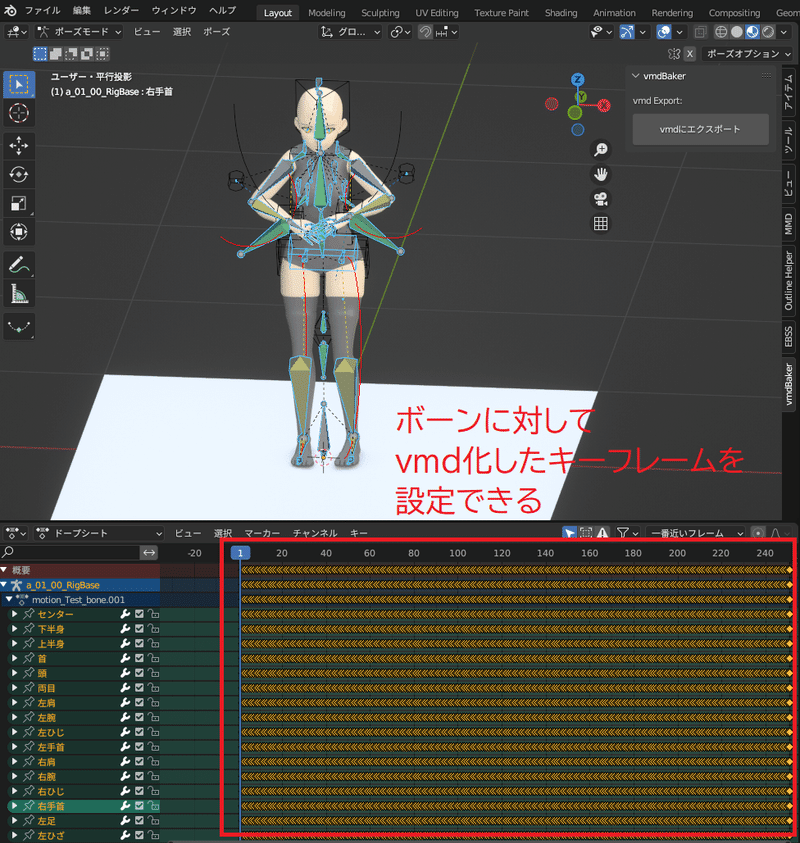
Task: Toggle mute checkbox for 左肩 channel
Action: pyautogui.click(x=139, y=703)
